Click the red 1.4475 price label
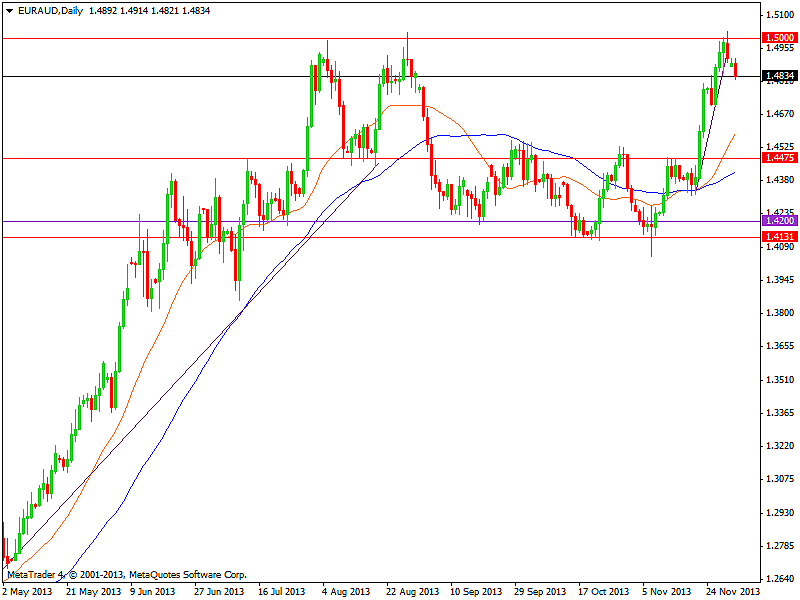 point(779,158)
